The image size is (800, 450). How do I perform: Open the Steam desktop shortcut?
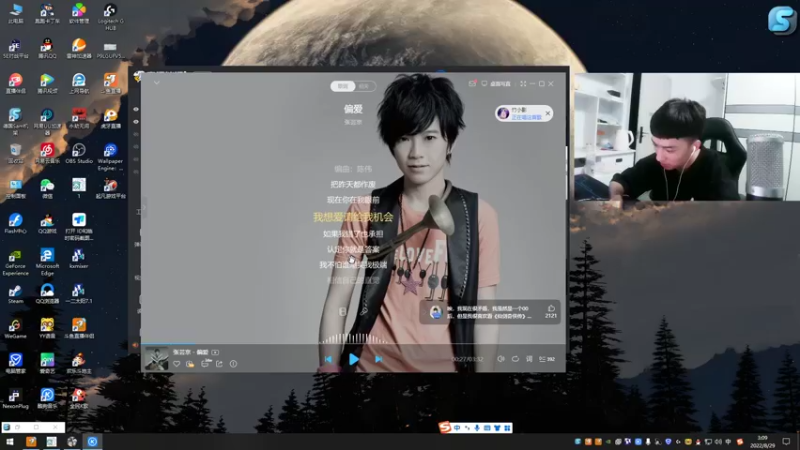point(15,294)
